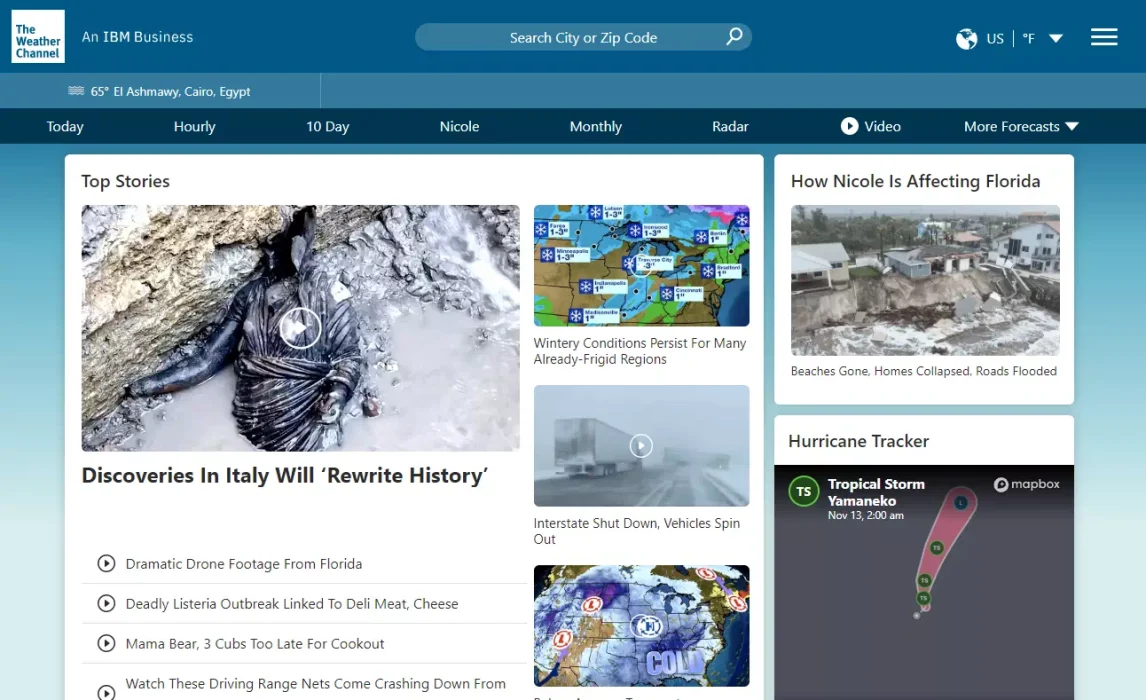Click the globe region icon
Image resolution: width=1146 pixels, height=700 pixels.
pos(966,39)
